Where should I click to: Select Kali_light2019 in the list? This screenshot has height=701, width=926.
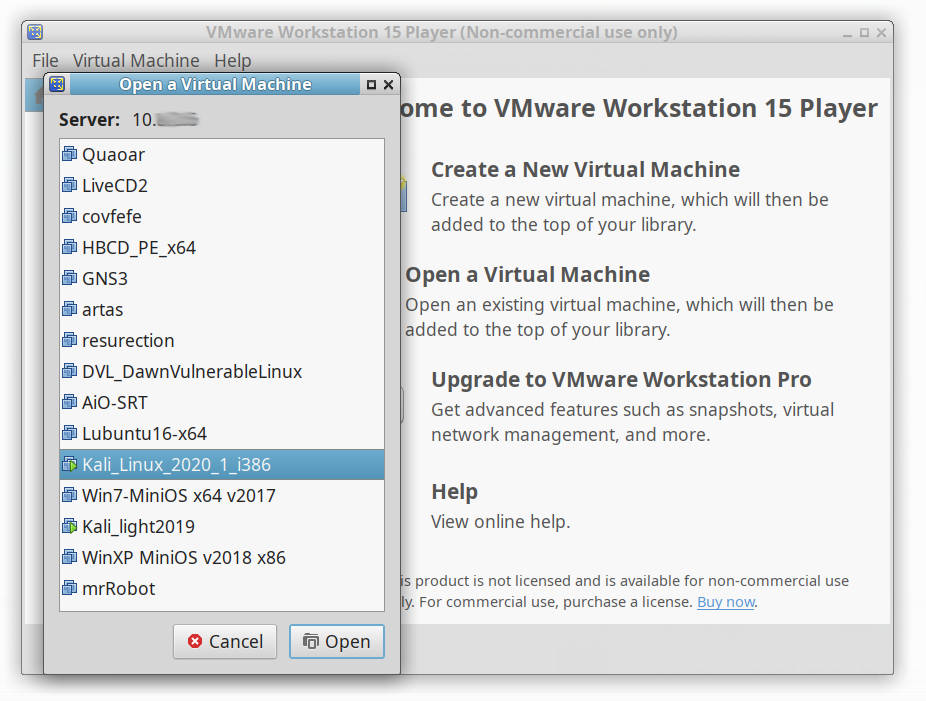pos(138,527)
